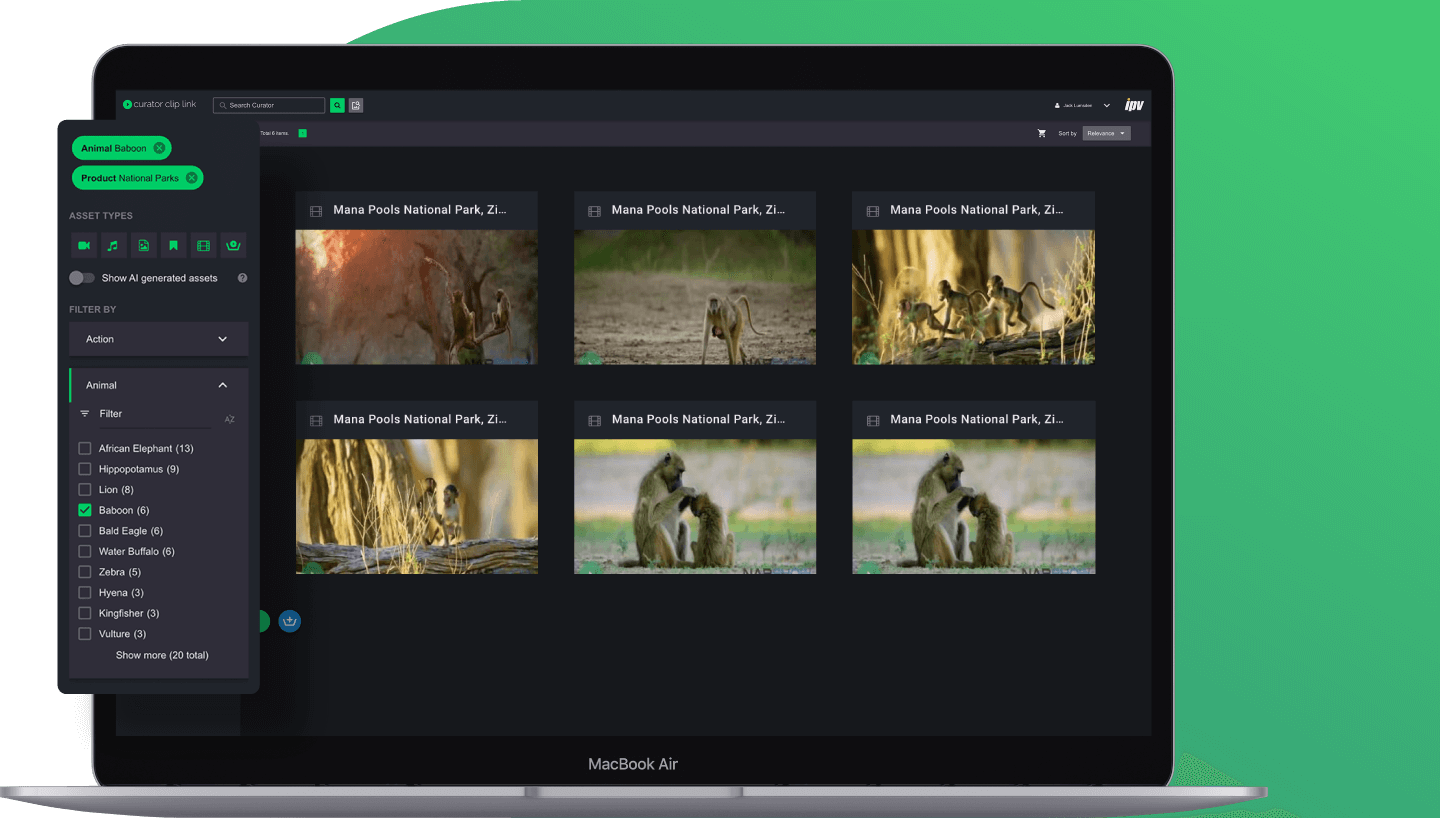Remove the Product National Parks filter chip

point(191,178)
